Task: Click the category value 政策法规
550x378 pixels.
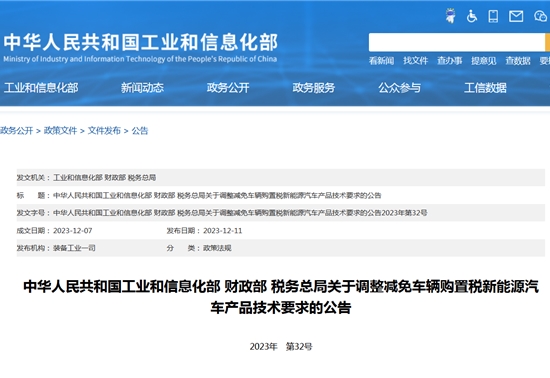Action: (x=217, y=248)
